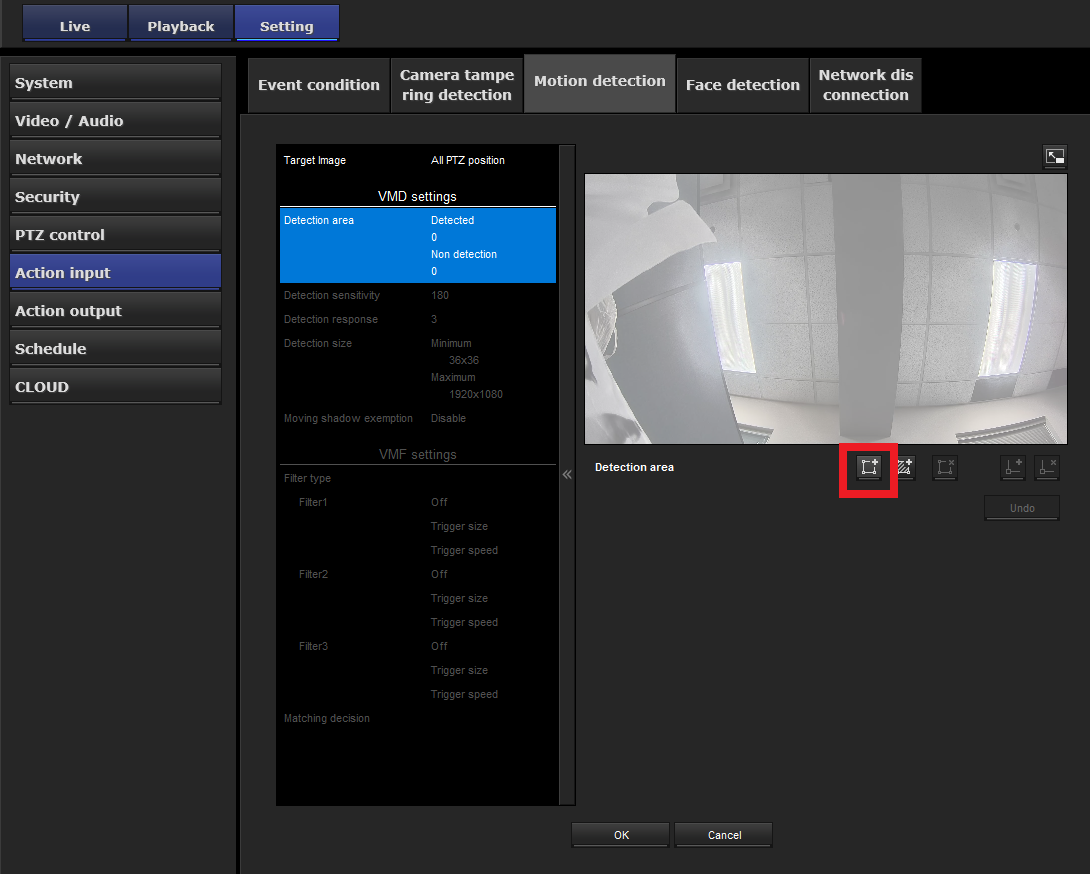The height and width of the screenshot is (874, 1090).
Task: Click on the camera preview image
Action: coord(825,309)
